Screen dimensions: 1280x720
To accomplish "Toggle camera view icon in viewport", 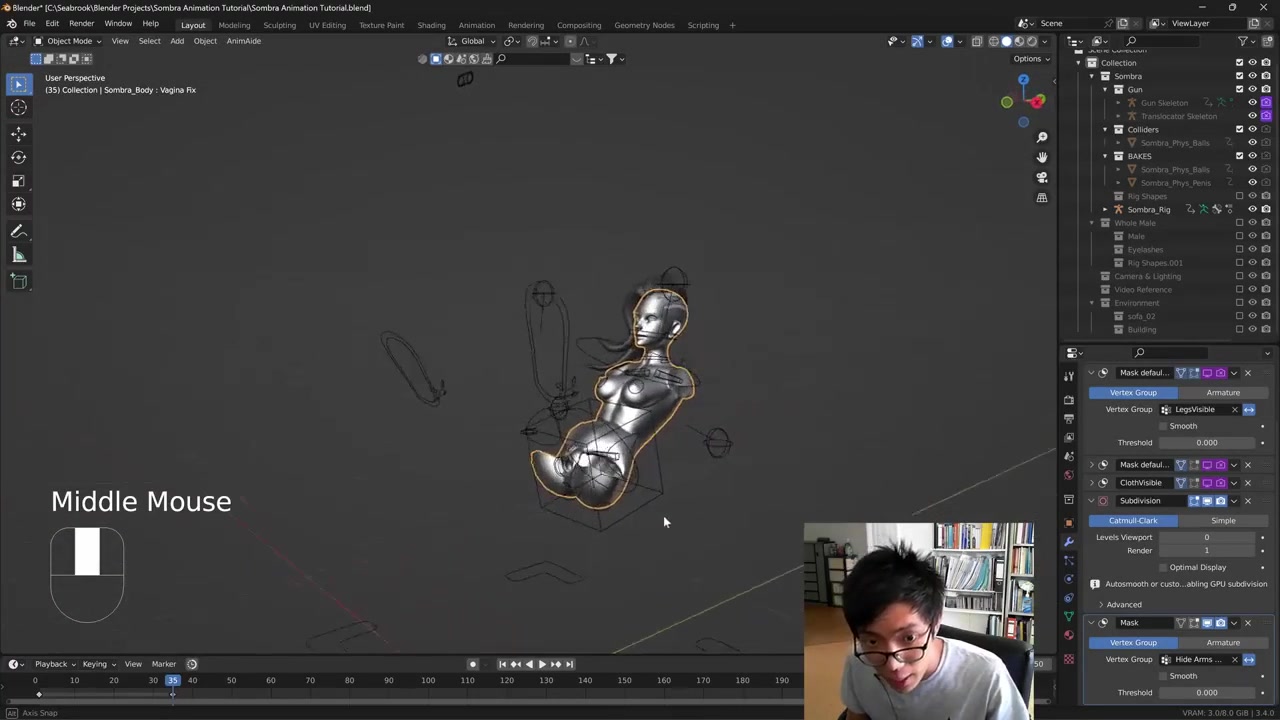I will pyautogui.click(x=1042, y=177).
